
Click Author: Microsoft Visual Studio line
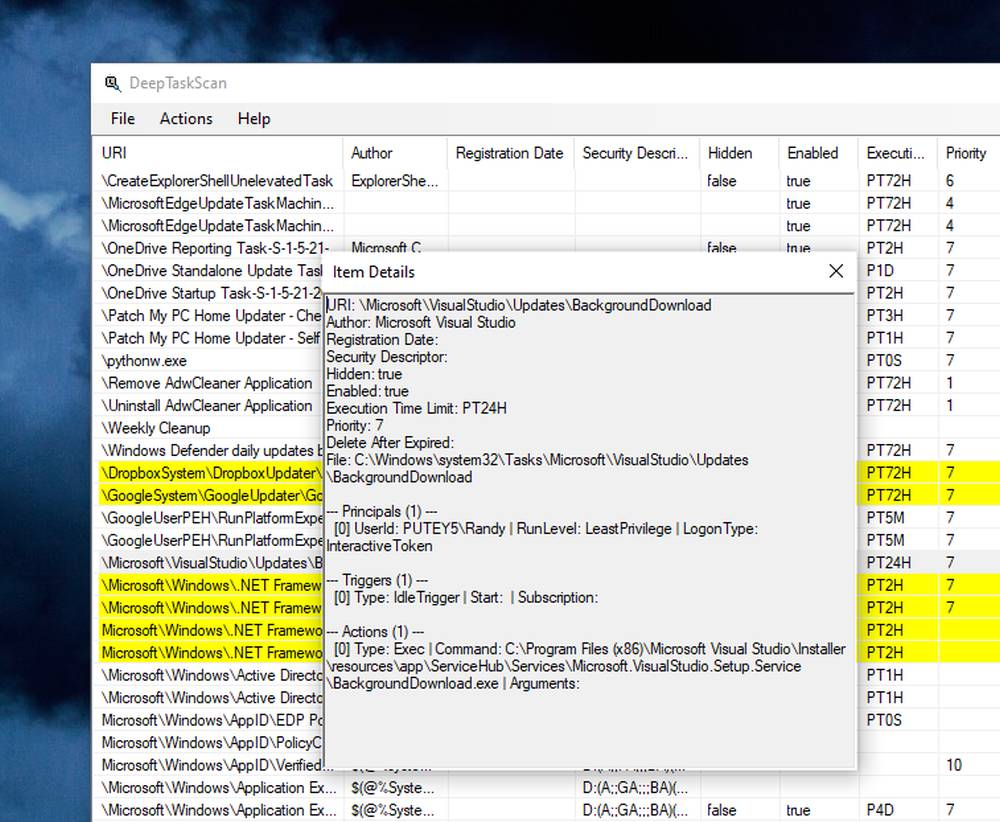click(x=421, y=323)
